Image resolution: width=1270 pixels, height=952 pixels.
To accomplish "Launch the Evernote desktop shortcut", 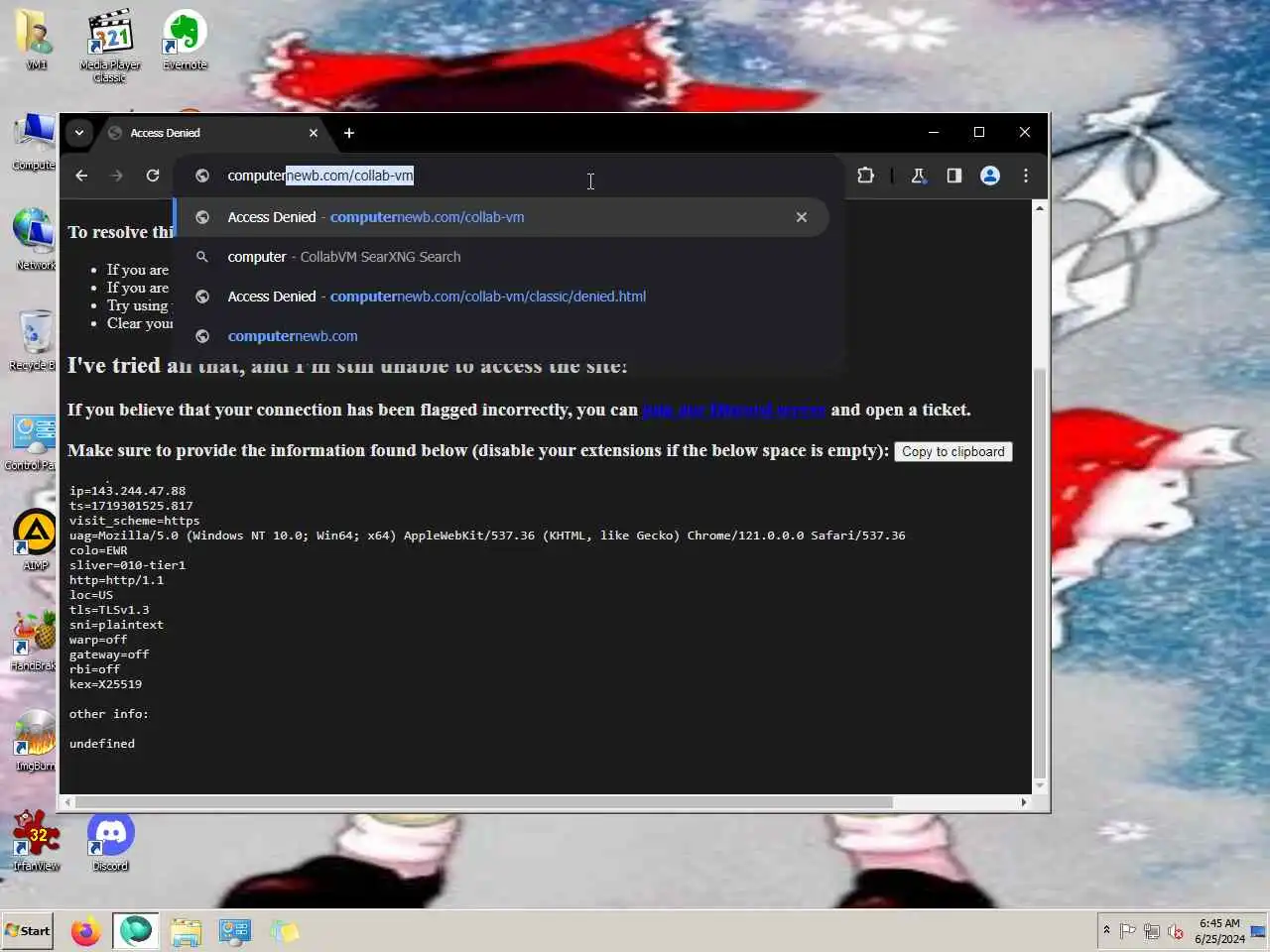I will (185, 40).
